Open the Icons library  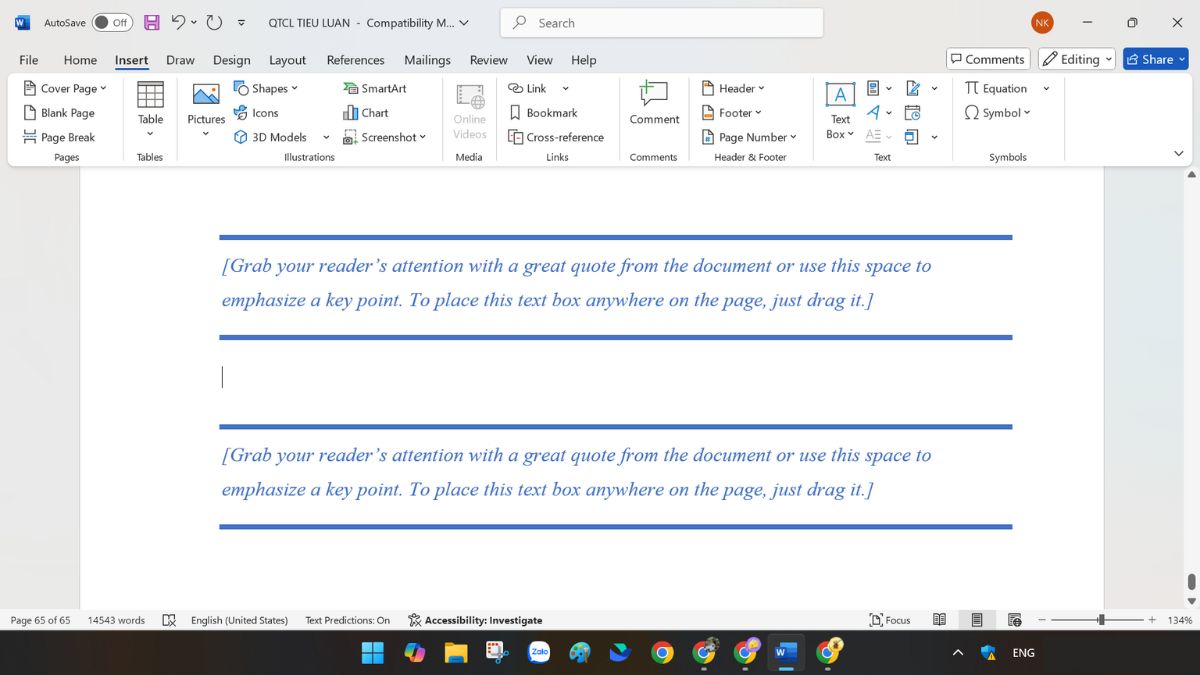point(256,113)
